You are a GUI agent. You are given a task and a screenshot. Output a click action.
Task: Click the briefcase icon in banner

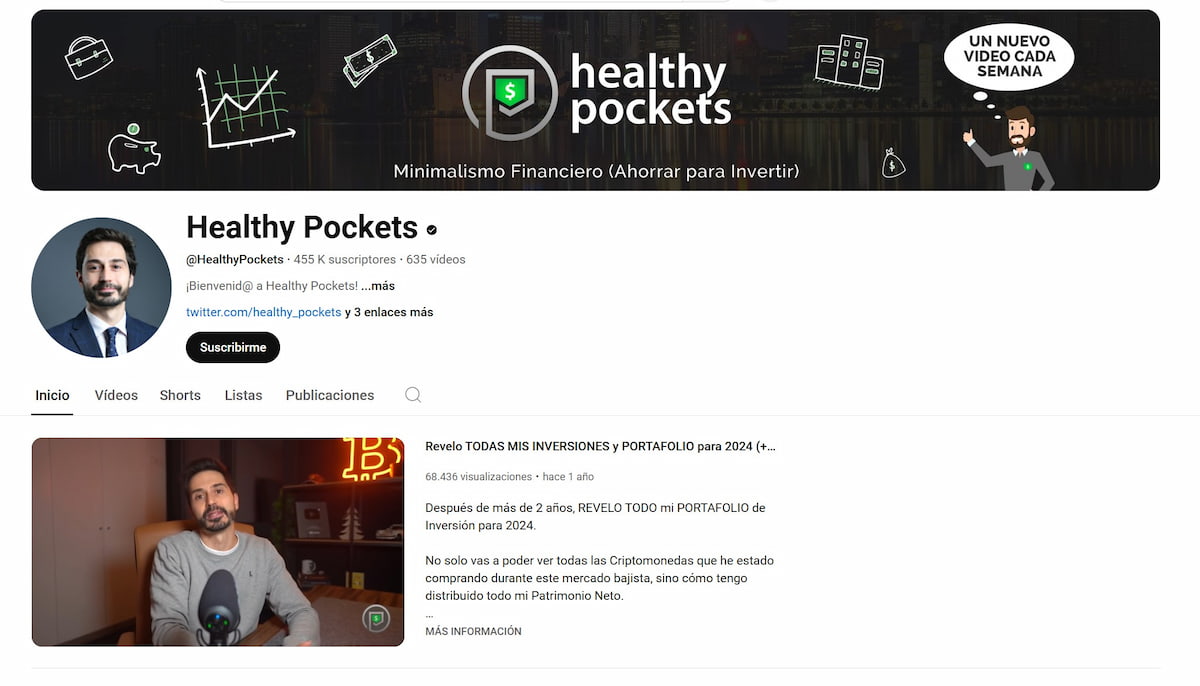click(x=88, y=57)
